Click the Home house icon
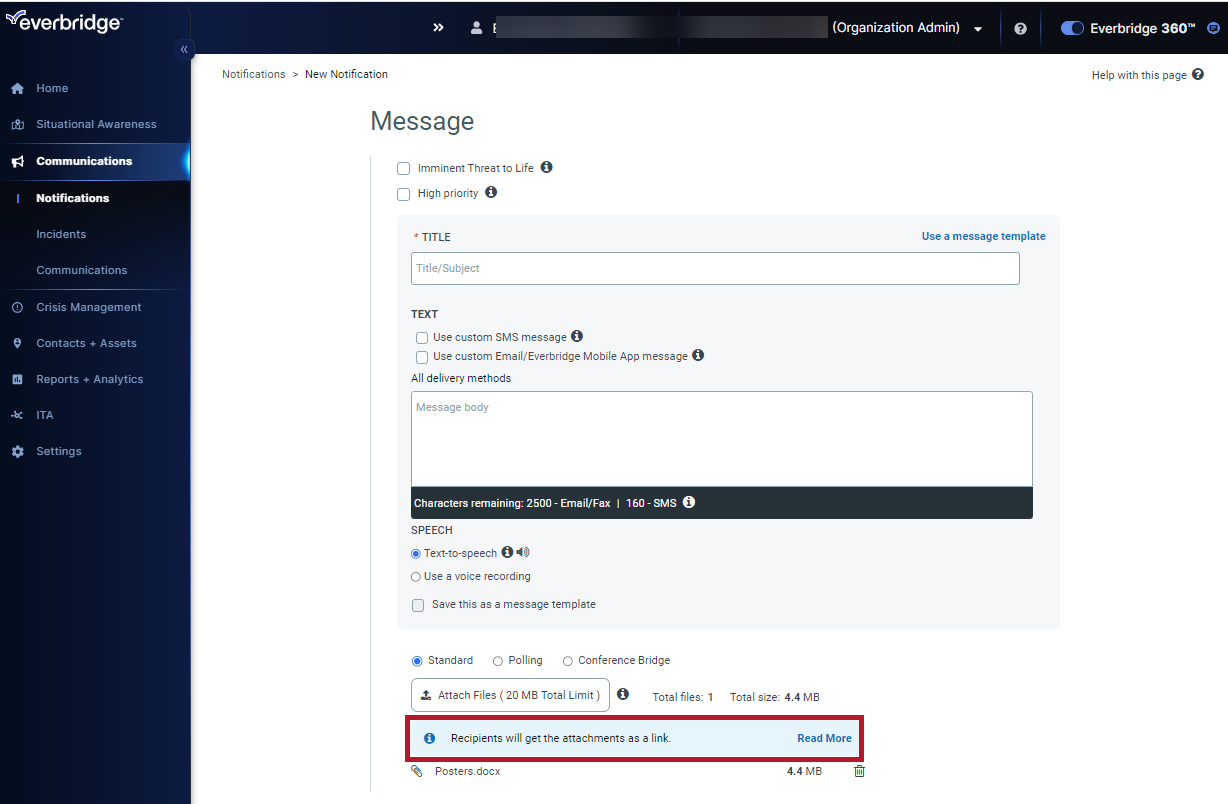The height and width of the screenshot is (804, 1228). coord(17,88)
